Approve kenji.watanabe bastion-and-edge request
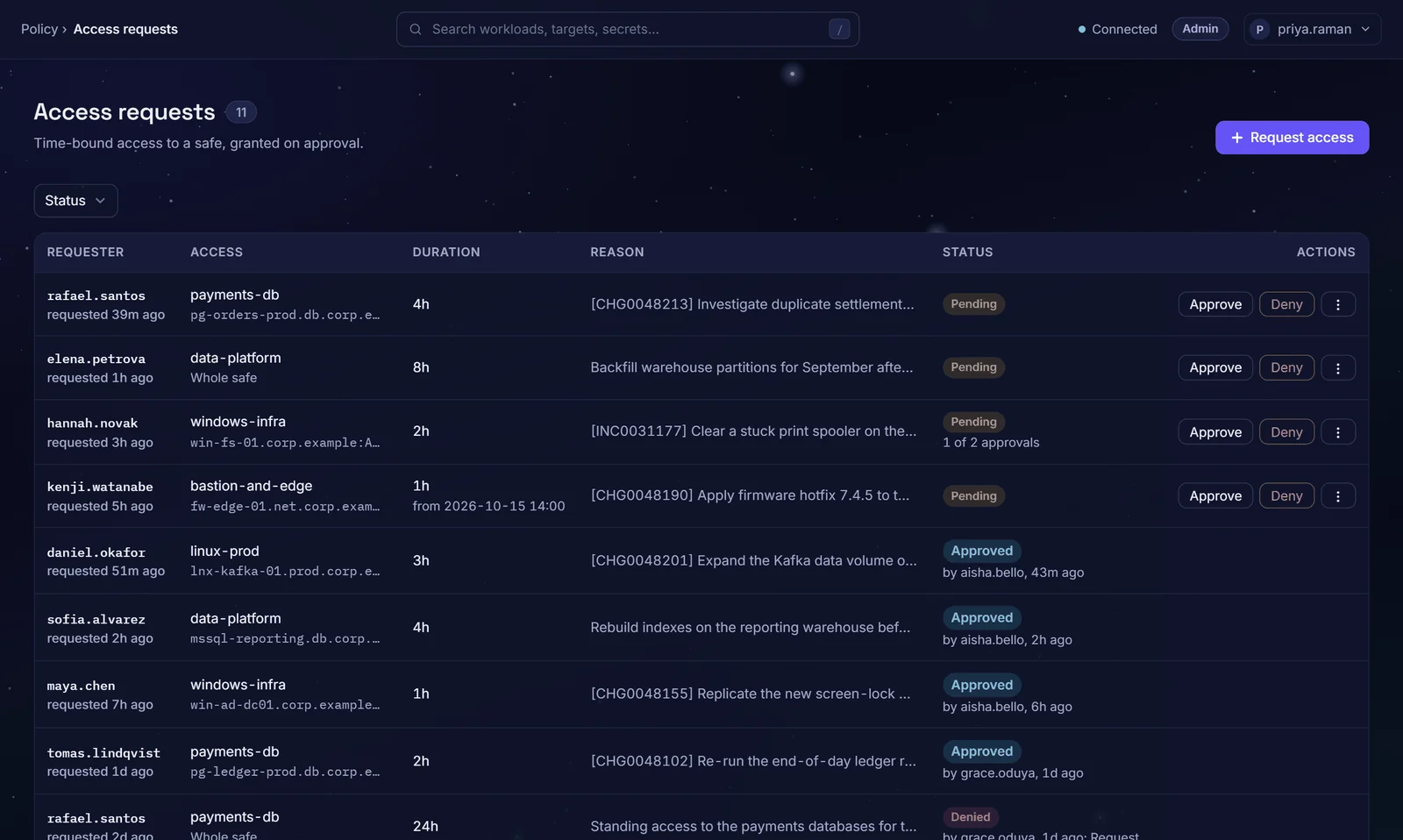The height and width of the screenshot is (840, 1403). point(1215,495)
